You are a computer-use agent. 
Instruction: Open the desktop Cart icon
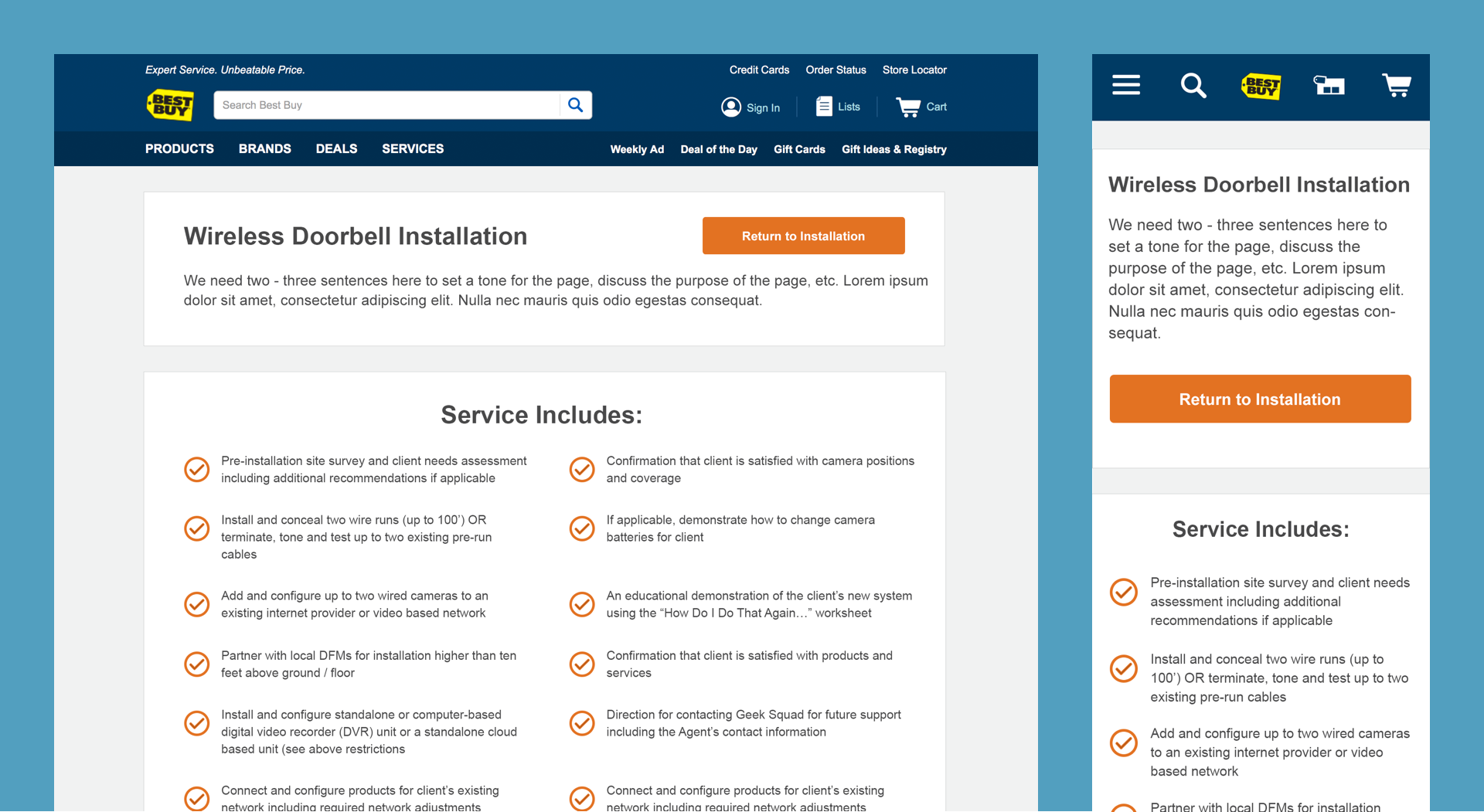tap(907, 107)
